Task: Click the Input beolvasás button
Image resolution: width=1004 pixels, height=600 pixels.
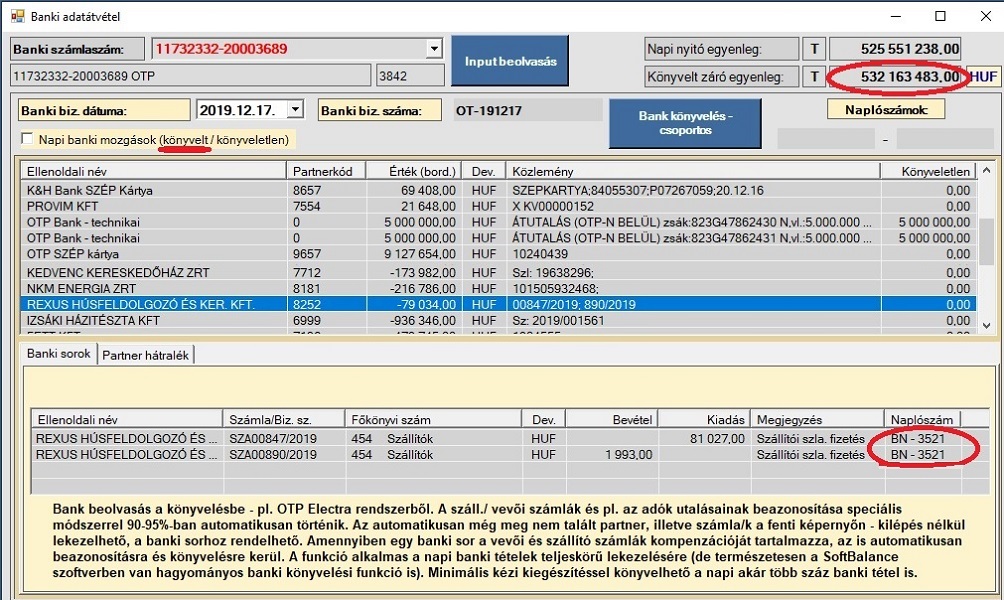Action: point(509,62)
